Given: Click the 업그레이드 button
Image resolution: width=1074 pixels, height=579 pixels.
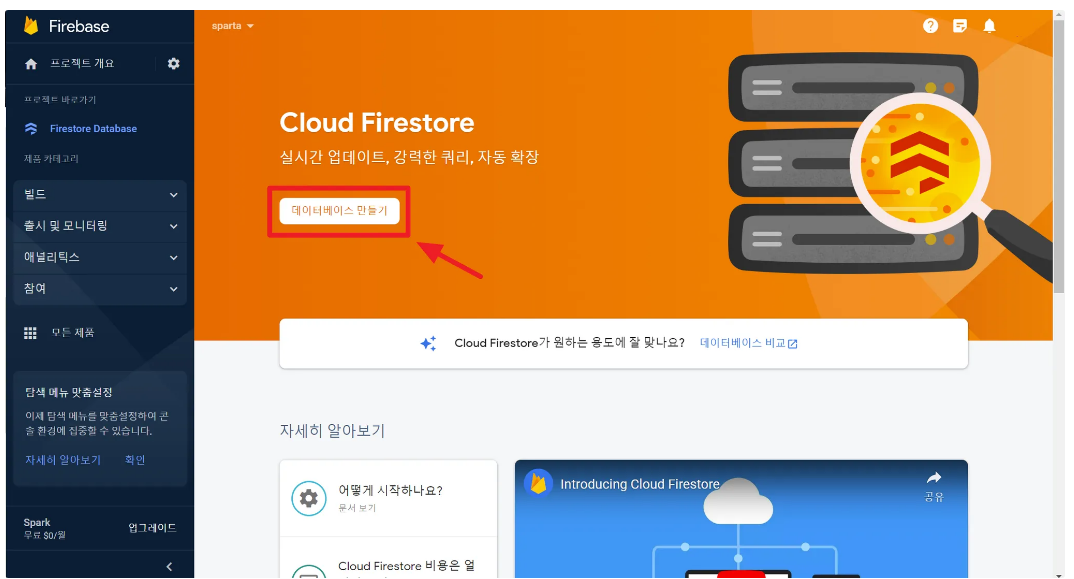Looking at the screenshot, I should 152,528.
